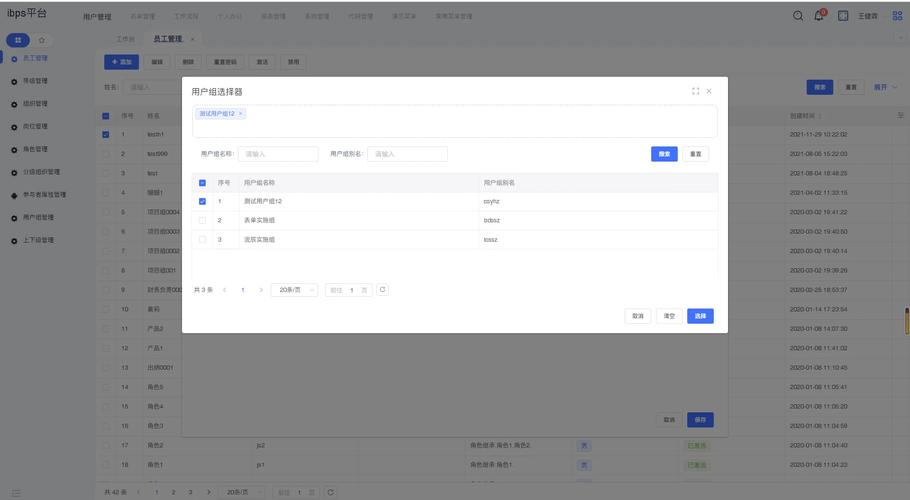Viewport: 910px width, 500px height.
Task: Focus the 姓名 search input
Action: point(153,87)
